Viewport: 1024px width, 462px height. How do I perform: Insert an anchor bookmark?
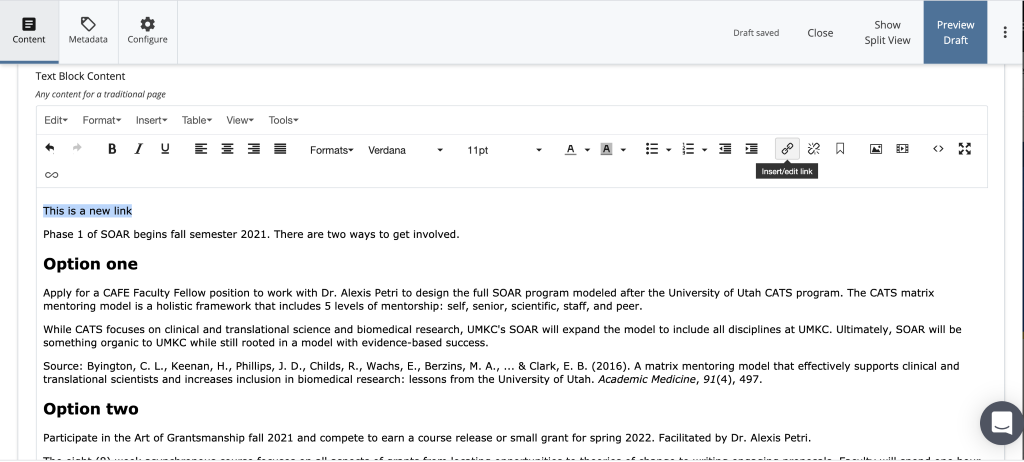(840, 149)
